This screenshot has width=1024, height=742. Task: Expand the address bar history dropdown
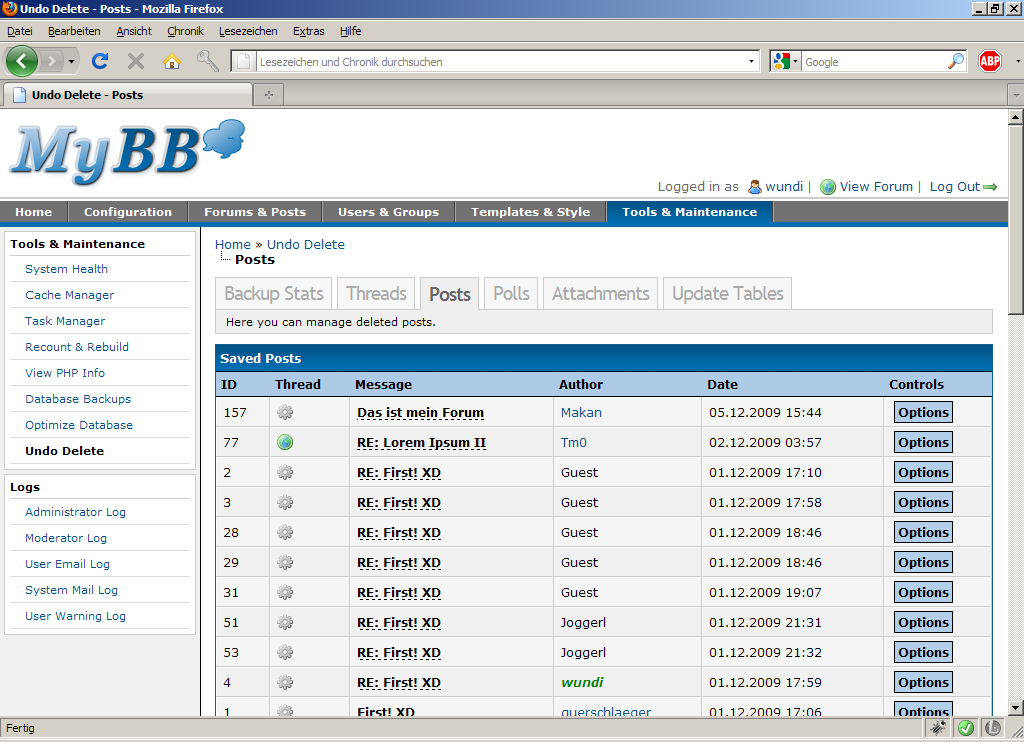pyautogui.click(x=752, y=61)
